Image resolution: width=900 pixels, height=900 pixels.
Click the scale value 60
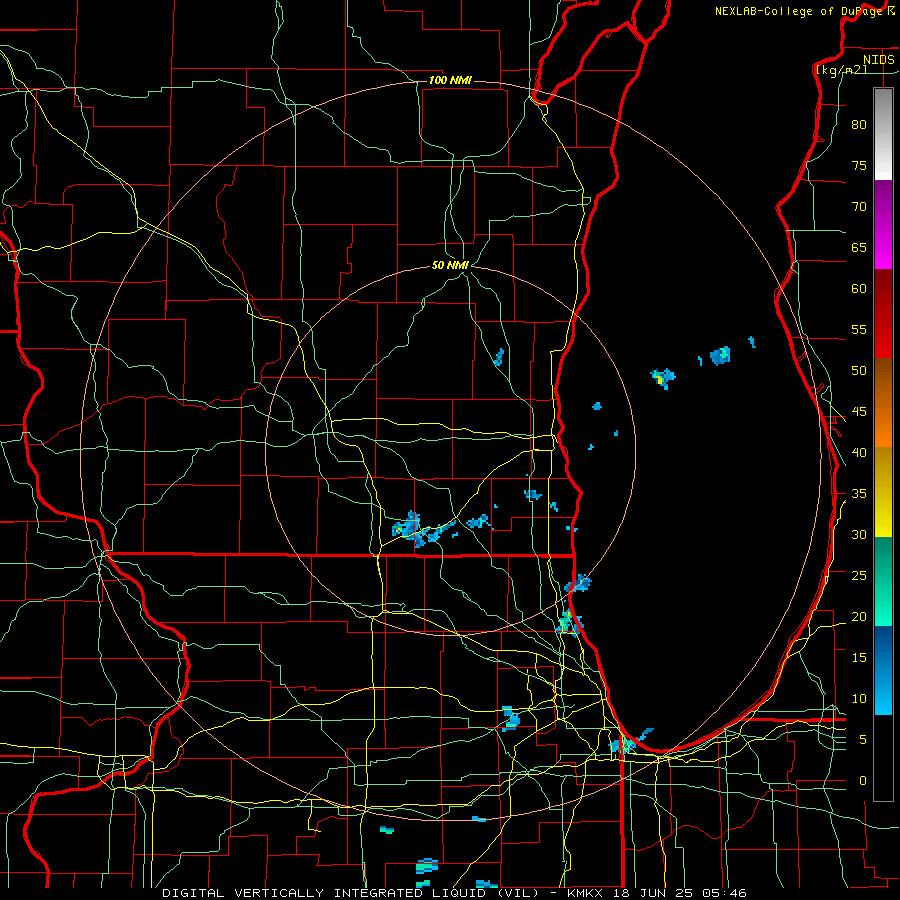tap(859, 289)
